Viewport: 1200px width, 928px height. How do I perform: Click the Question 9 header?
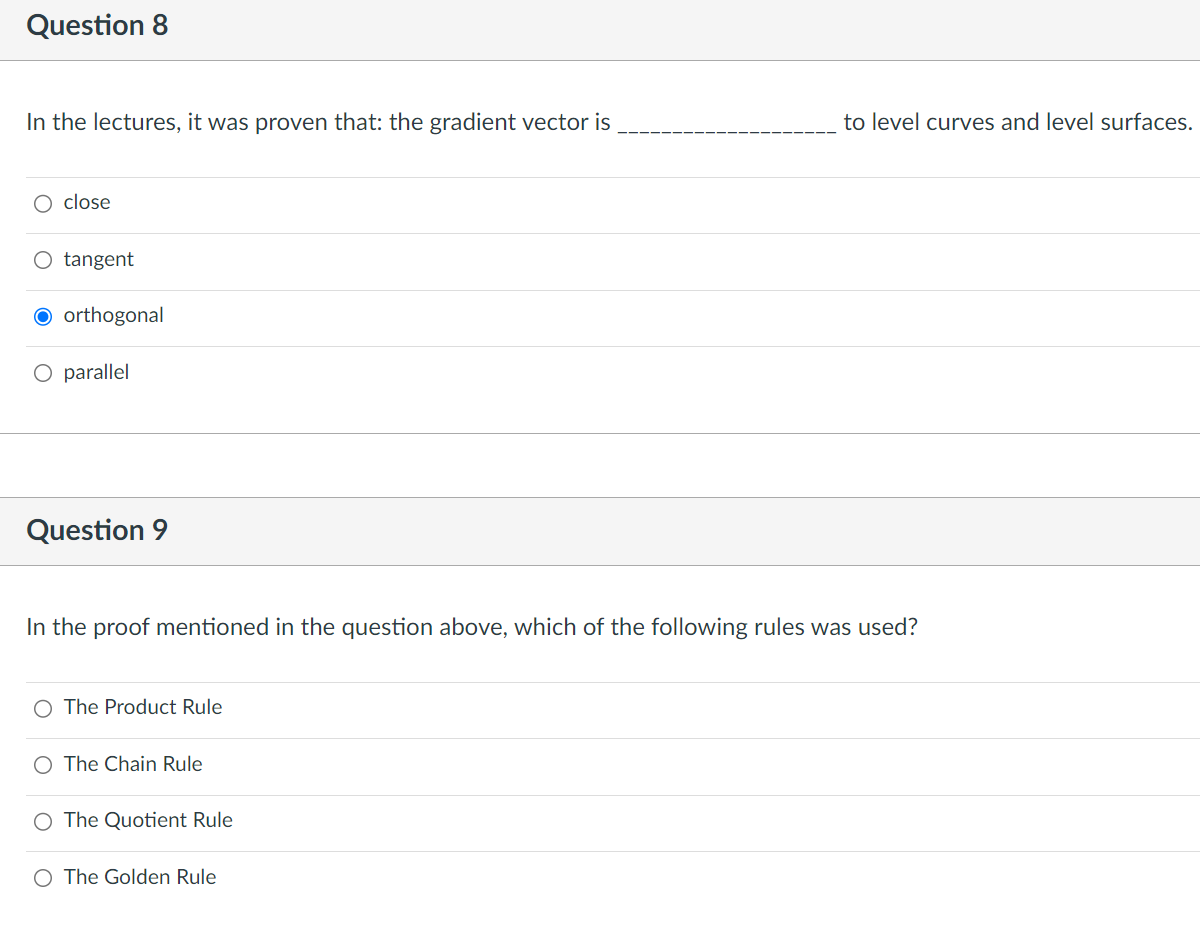[97, 530]
